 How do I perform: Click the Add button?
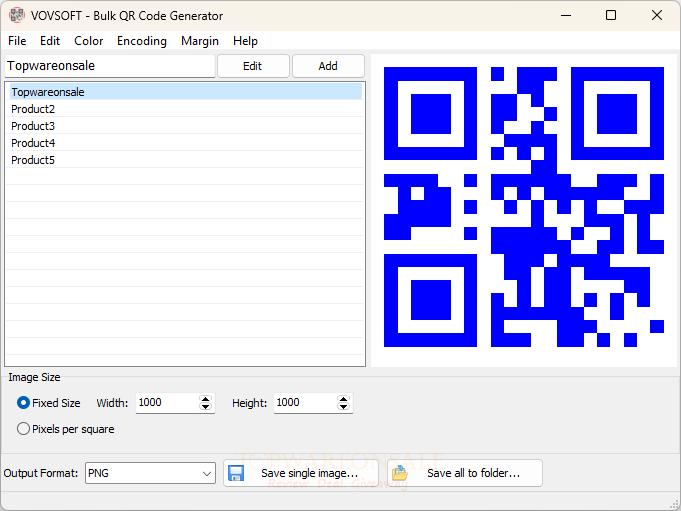click(x=328, y=66)
